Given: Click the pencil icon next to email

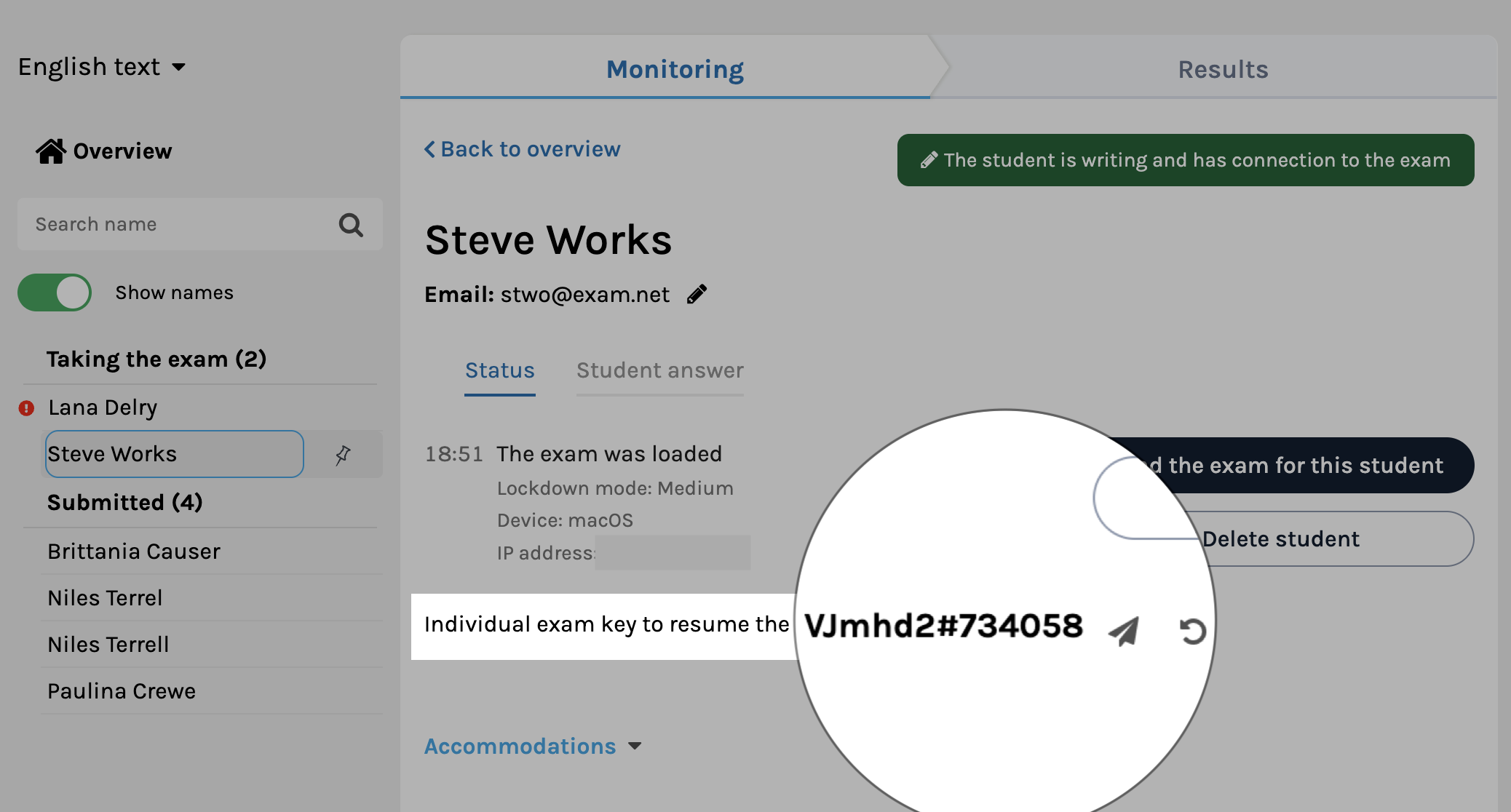Looking at the screenshot, I should click(x=697, y=294).
